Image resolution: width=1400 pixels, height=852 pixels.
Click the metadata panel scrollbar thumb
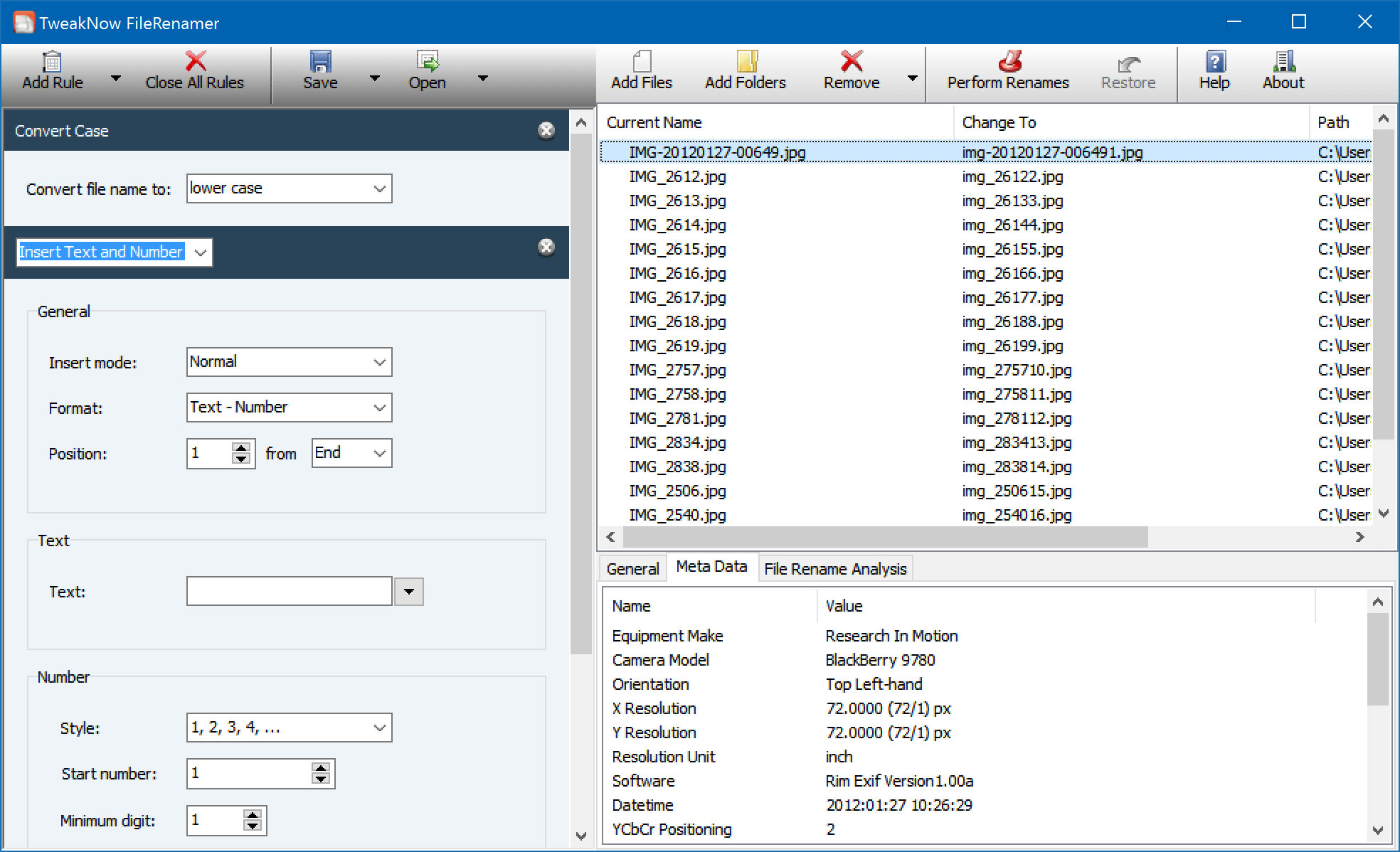tap(1377, 659)
